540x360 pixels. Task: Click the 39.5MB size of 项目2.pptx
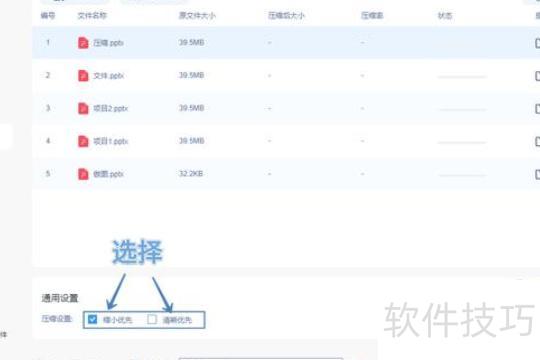[191, 108]
